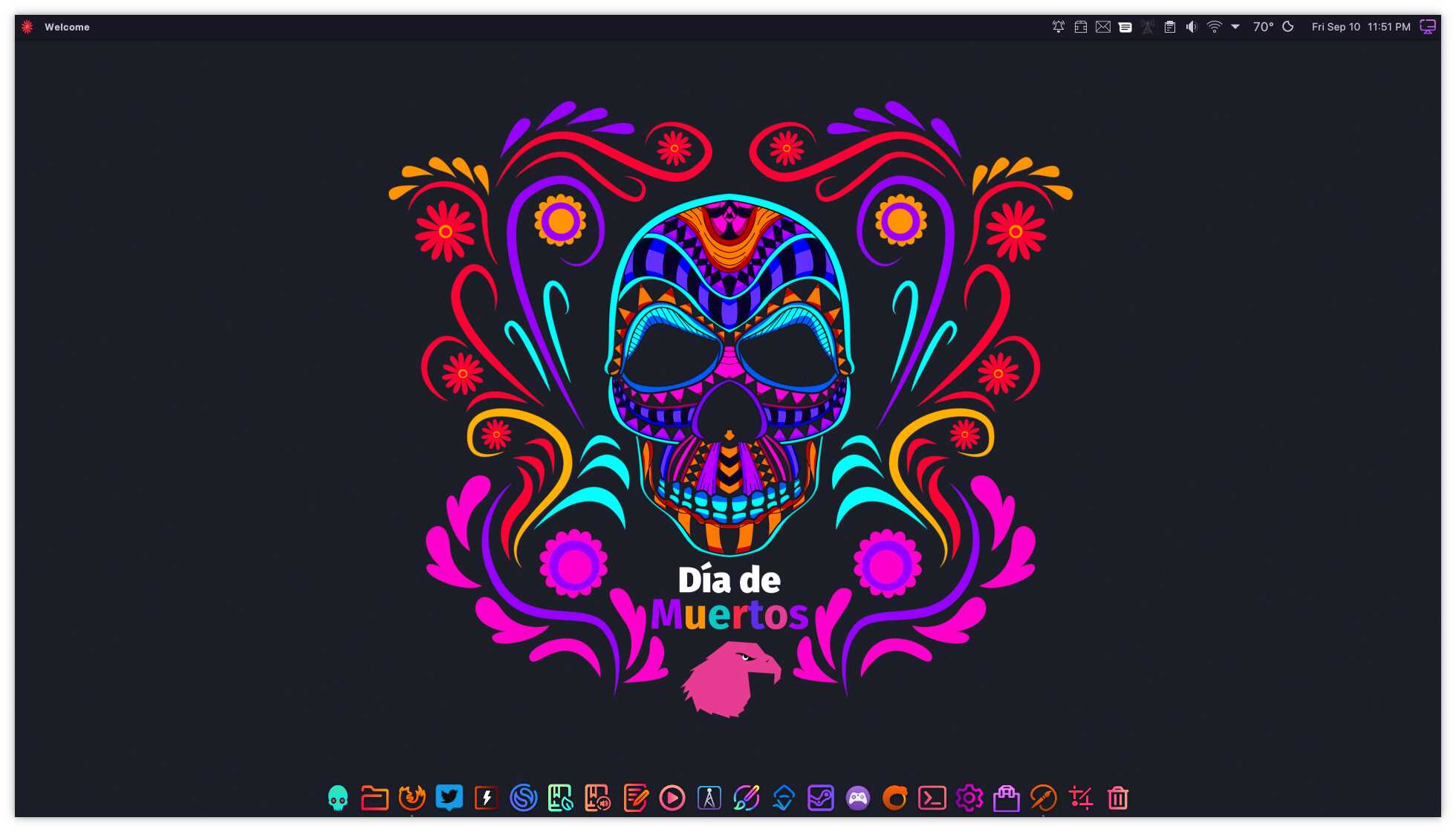Open the screenshot crop tool in dock
The height and width of the screenshot is (832, 1456).
tap(1081, 798)
